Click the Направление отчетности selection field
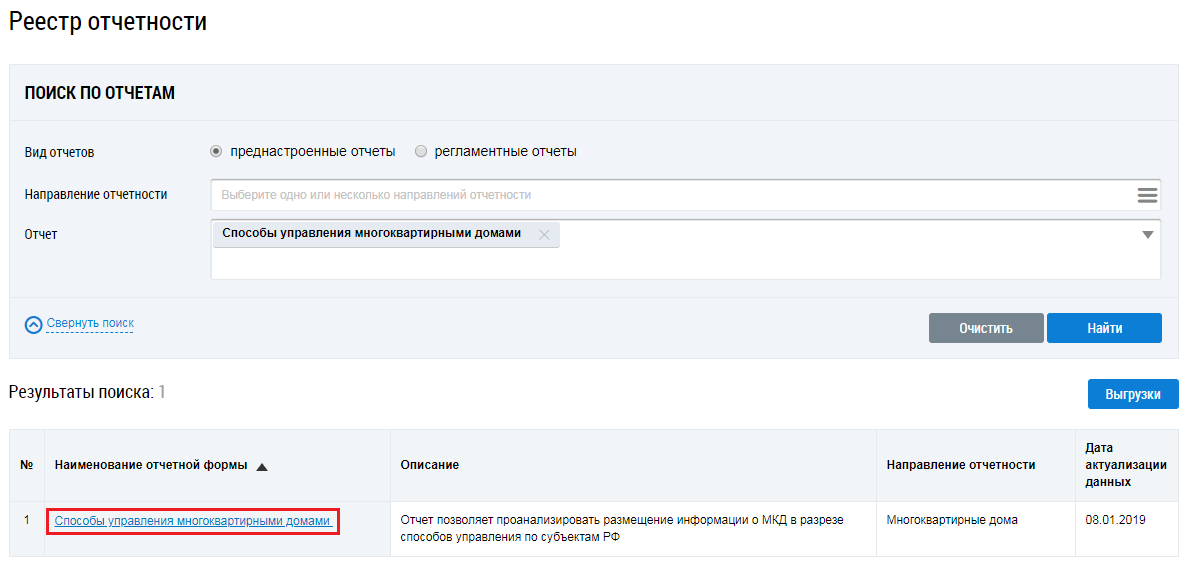Screen dimensions: 1193x568 point(670,195)
